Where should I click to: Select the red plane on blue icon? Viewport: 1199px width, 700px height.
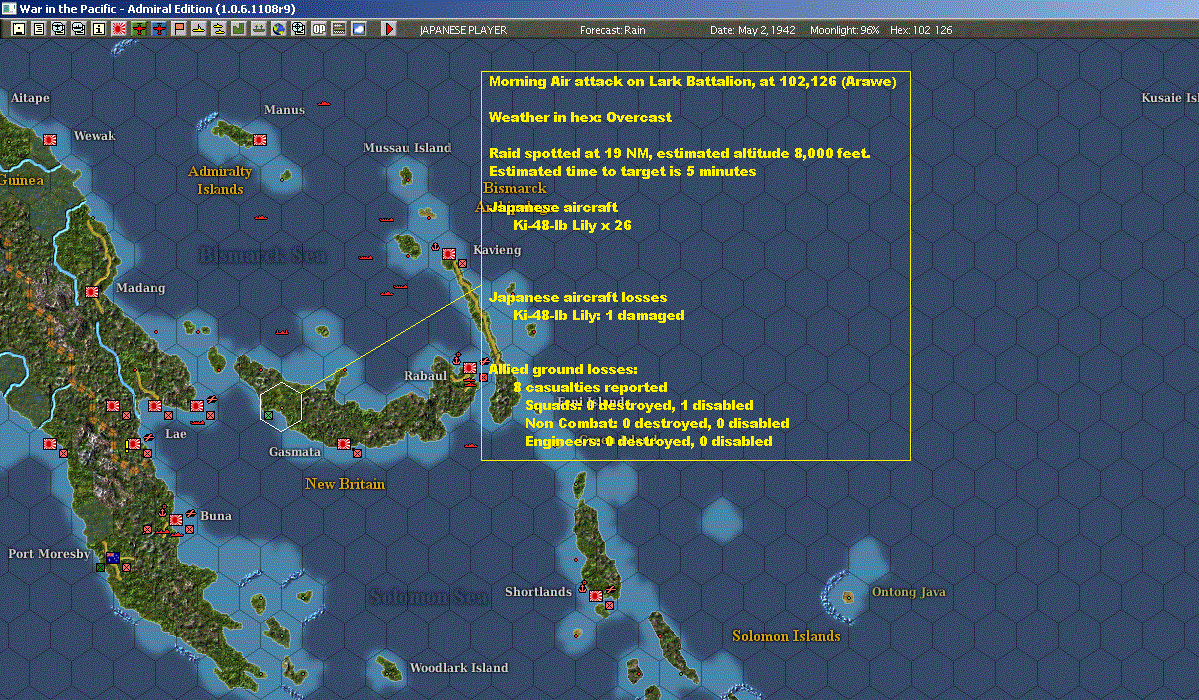[x=158, y=29]
